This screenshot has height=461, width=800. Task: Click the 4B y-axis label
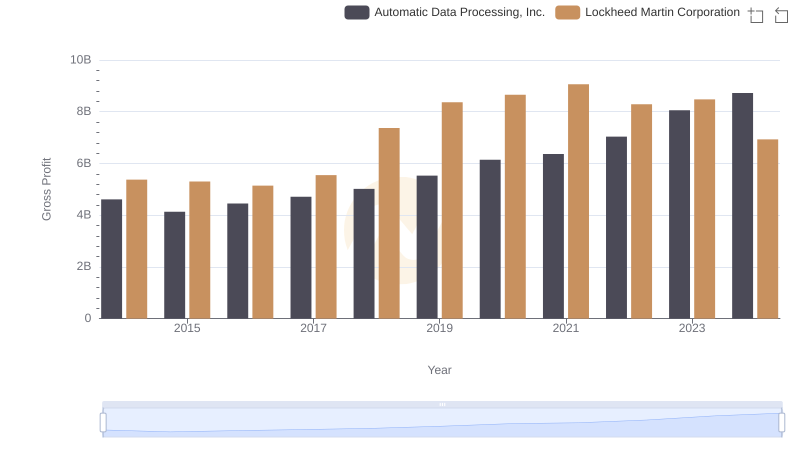tap(84, 215)
